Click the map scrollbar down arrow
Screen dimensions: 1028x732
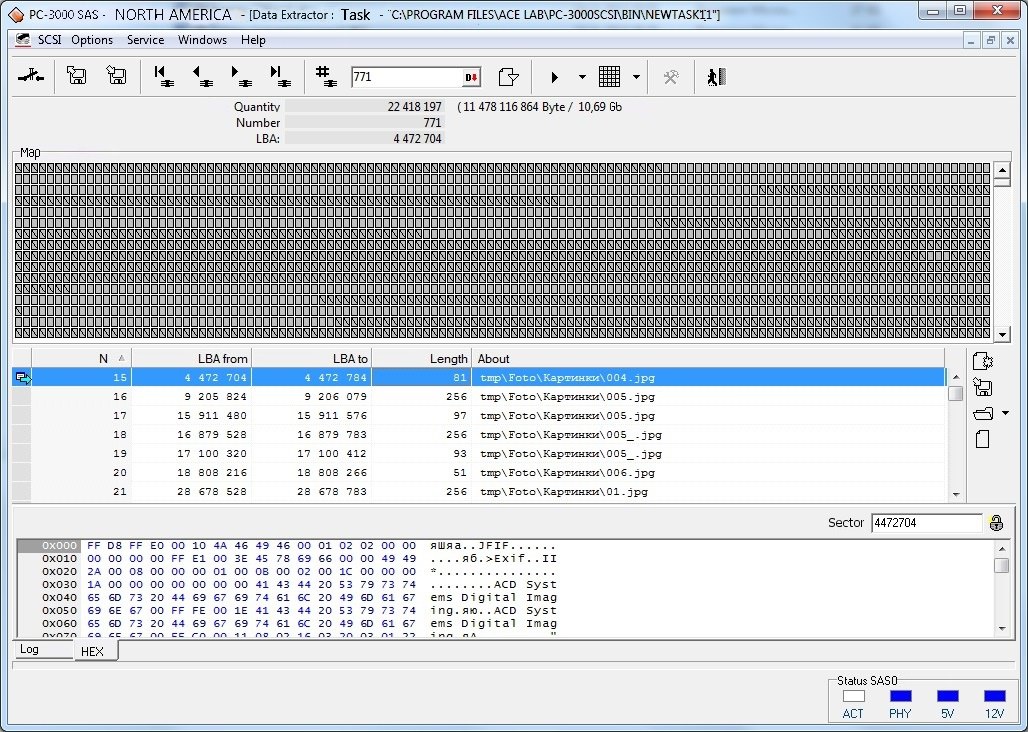point(1002,334)
